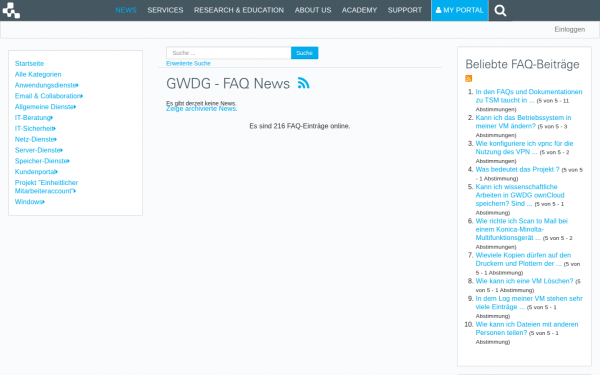Image resolution: width=600 pixels, height=375 pixels.
Task: Open FAQ Dateien mit anderen Personen teilen
Action: 527,328
